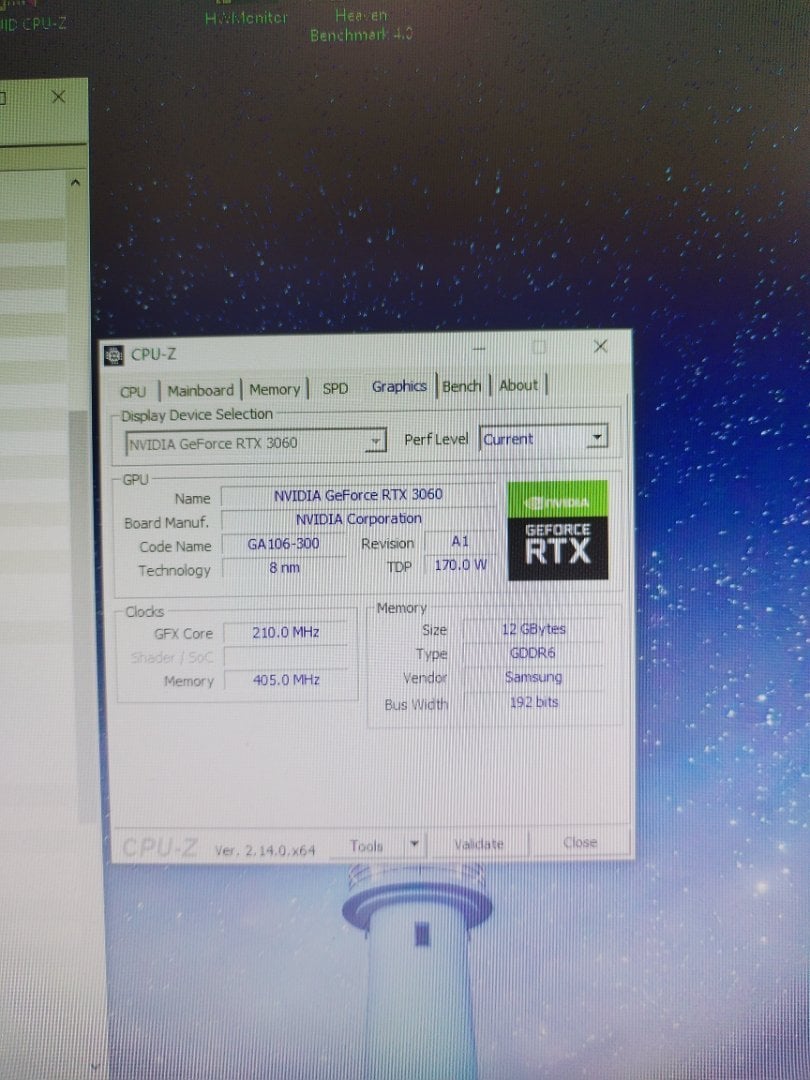Viewport: 810px width, 1080px height.
Task: Click the empty Shader / SoC field
Action: click(285, 656)
